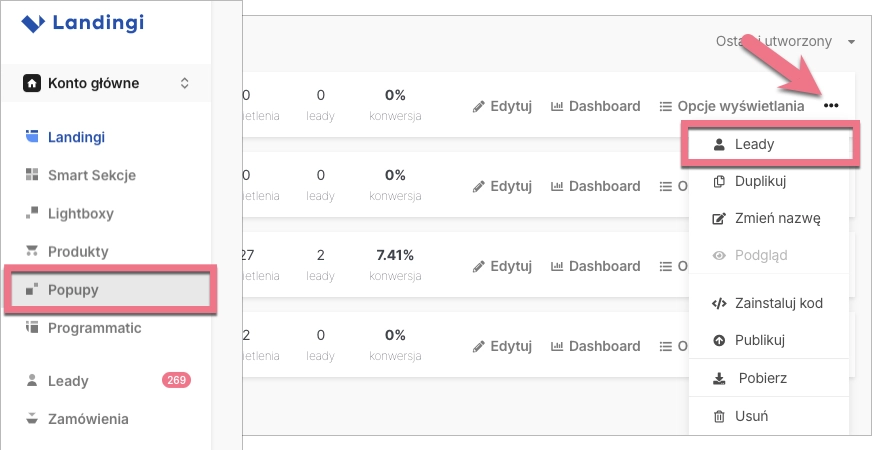
Task: Select Leady from the context menu
Action: click(755, 144)
